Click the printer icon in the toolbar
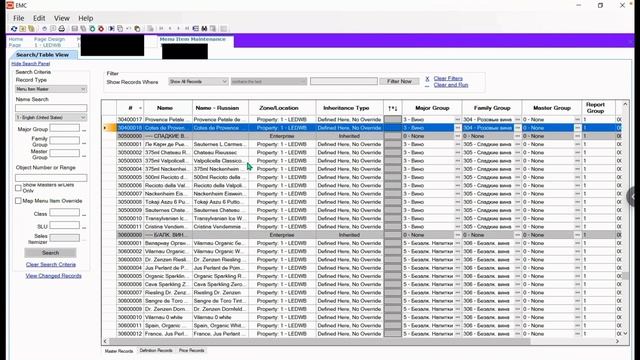Image resolution: width=640 pixels, height=360 pixels. point(62,29)
